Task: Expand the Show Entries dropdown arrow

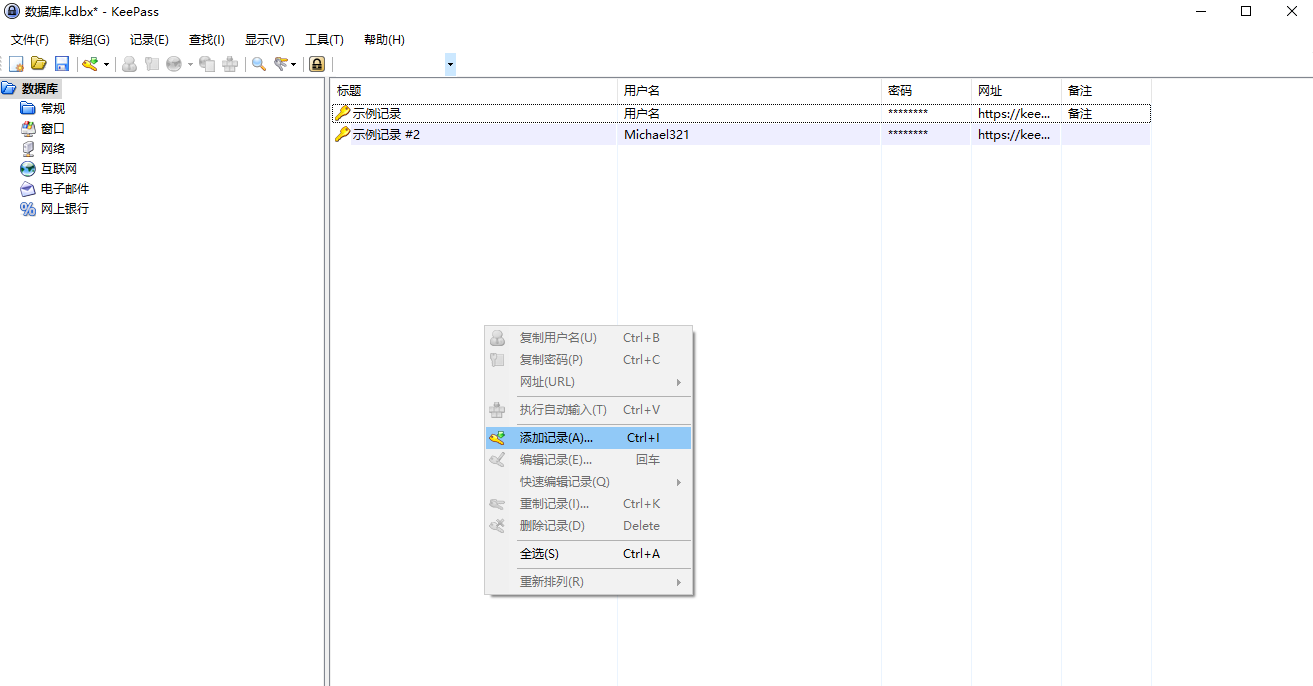Action: [x=294, y=64]
